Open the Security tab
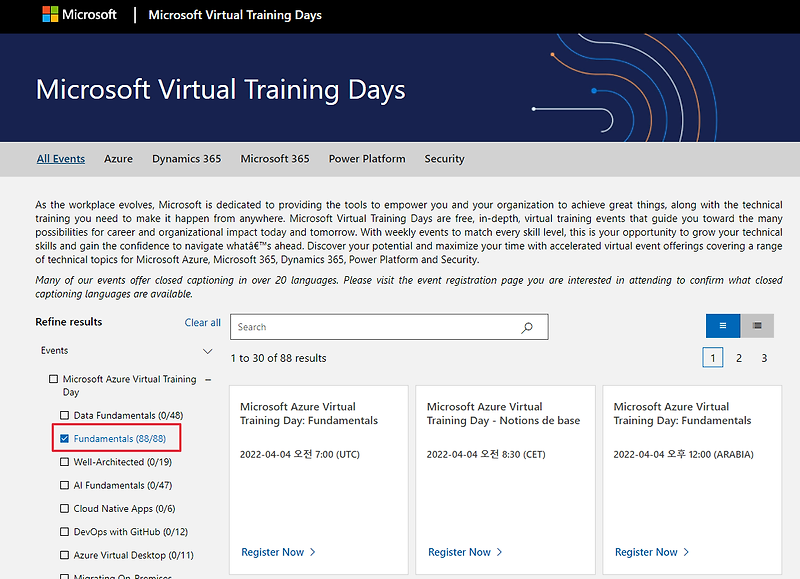Viewport: 800px width, 579px height. click(x=444, y=159)
